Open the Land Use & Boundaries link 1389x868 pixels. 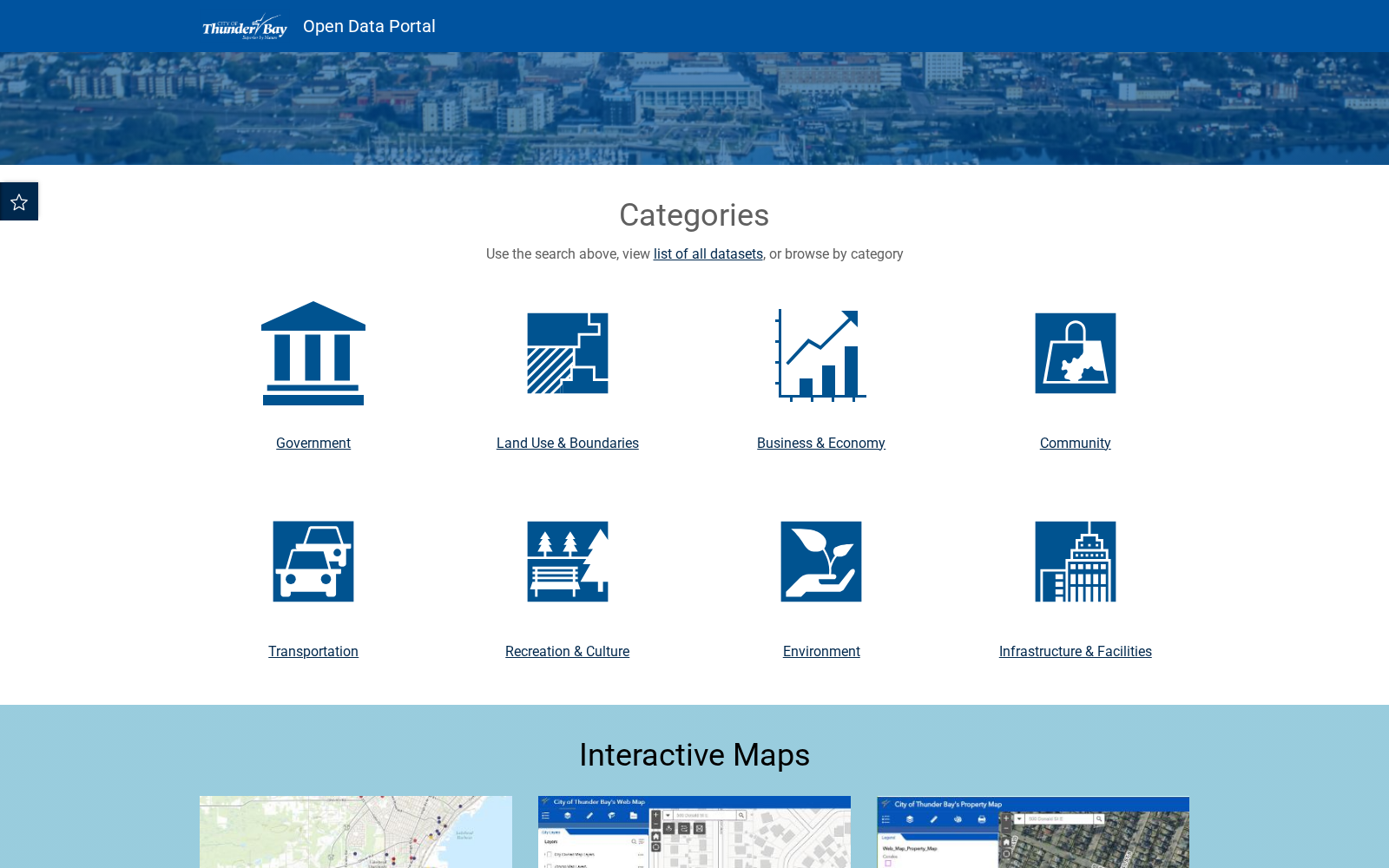tap(568, 443)
